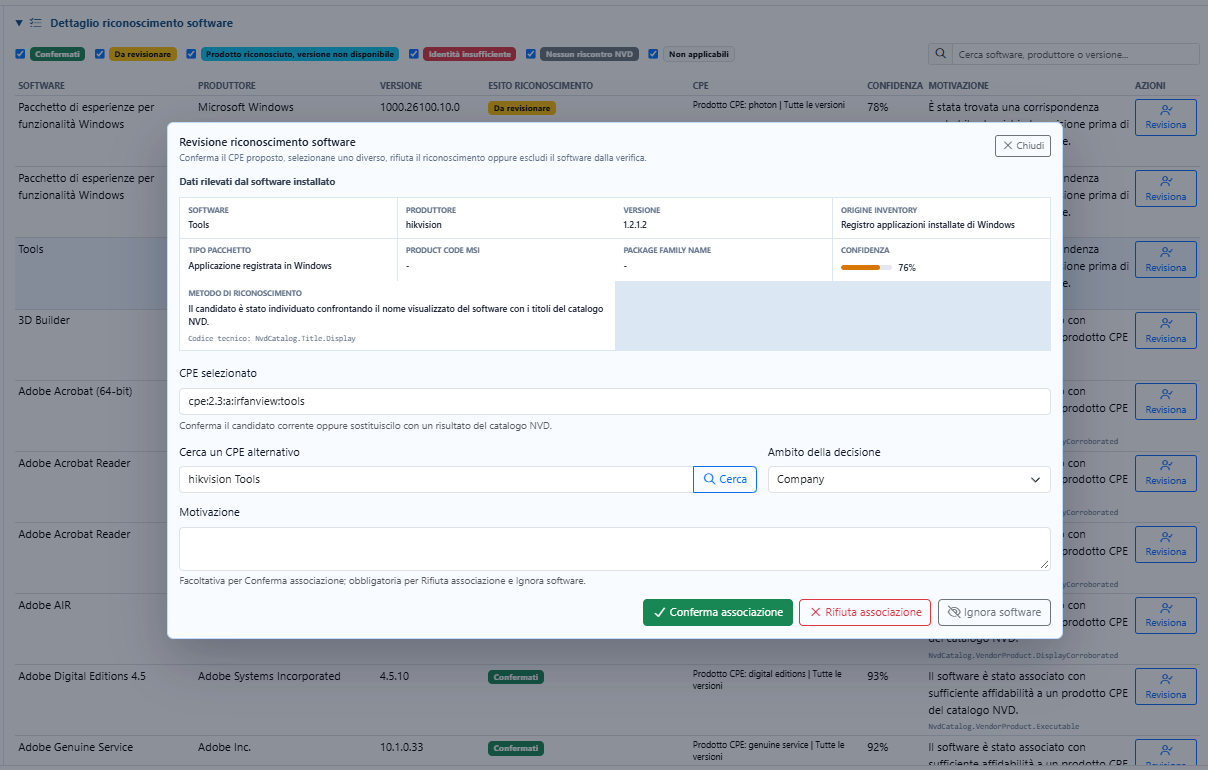Viewport: 1208px width, 770px height.
Task: Open Revisiona for the Adobe AIR row
Action: click(1166, 614)
